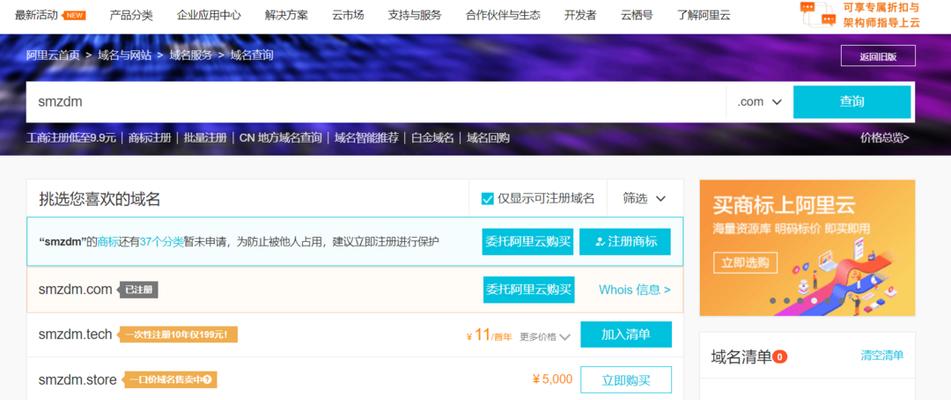Screen dimensions: 951x400
Task: Expand the .com suffix dropdown
Action: pos(759,102)
